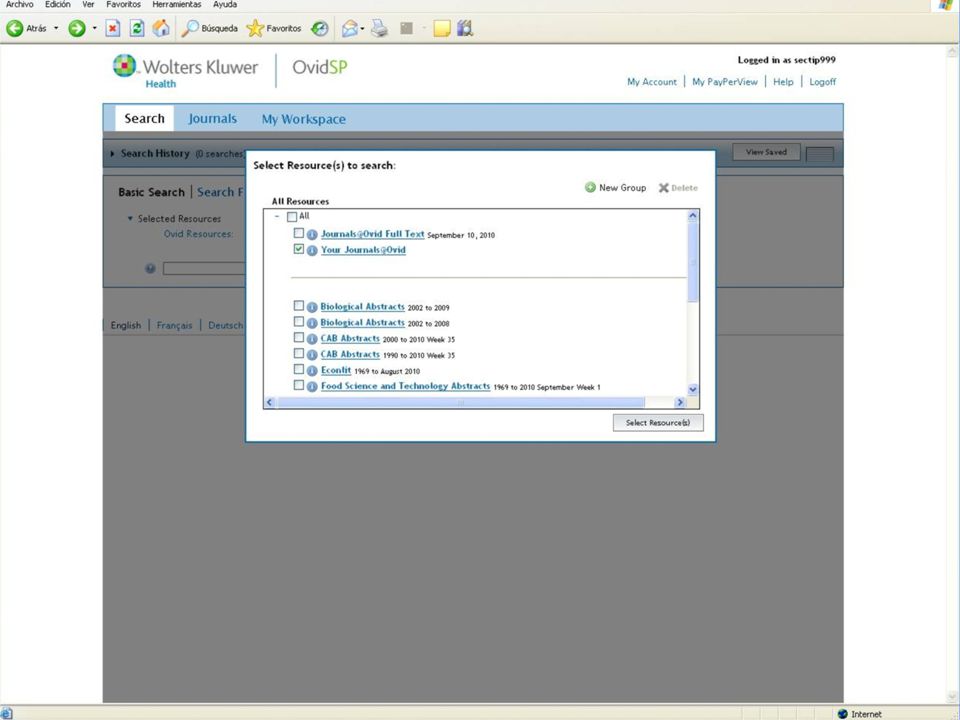This screenshot has height=720, width=960.
Task: Check Biological Abstracts 2002 to 2008 checkbox
Action: pyautogui.click(x=299, y=321)
